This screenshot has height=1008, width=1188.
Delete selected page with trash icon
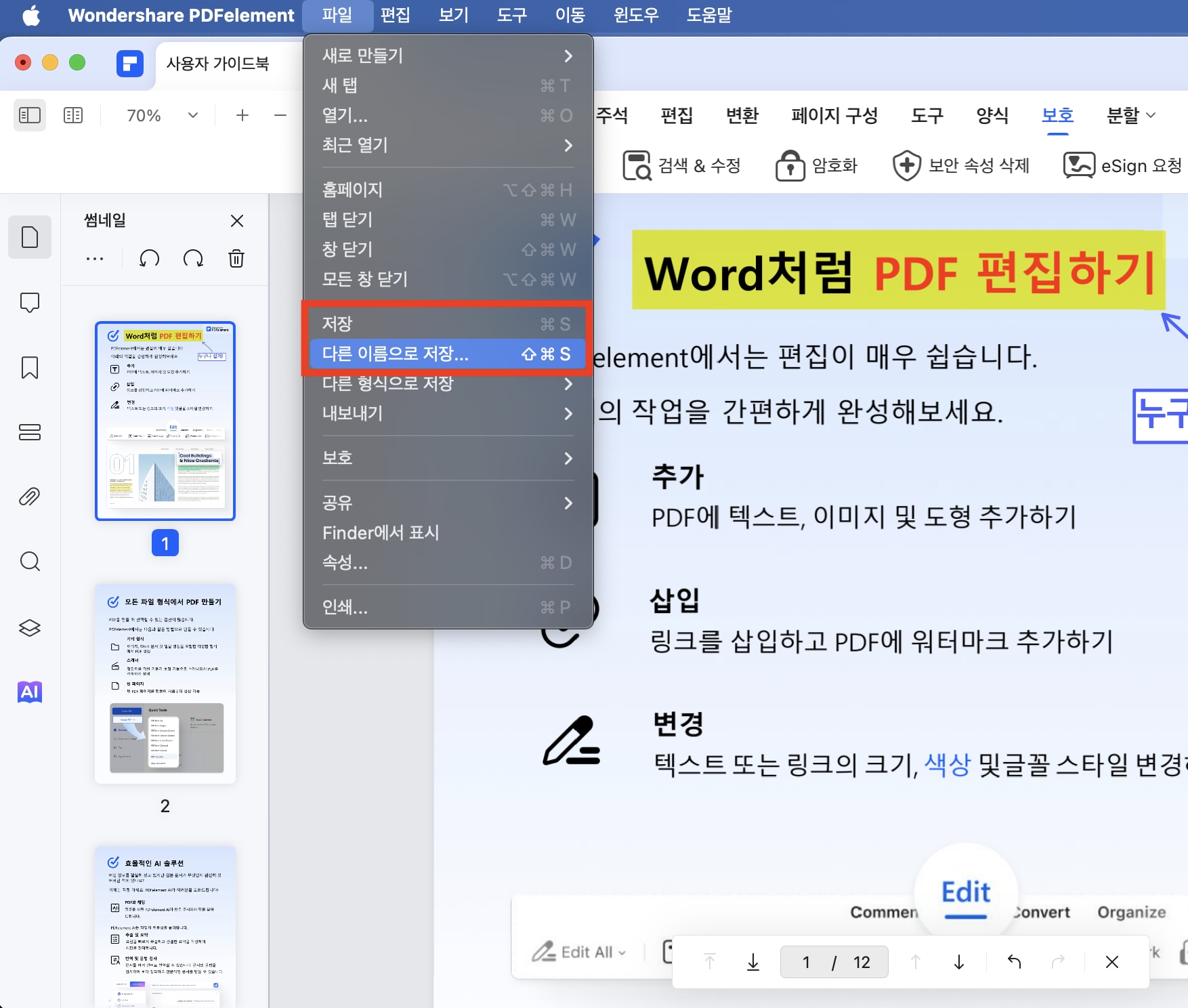[x=236, y=259]
